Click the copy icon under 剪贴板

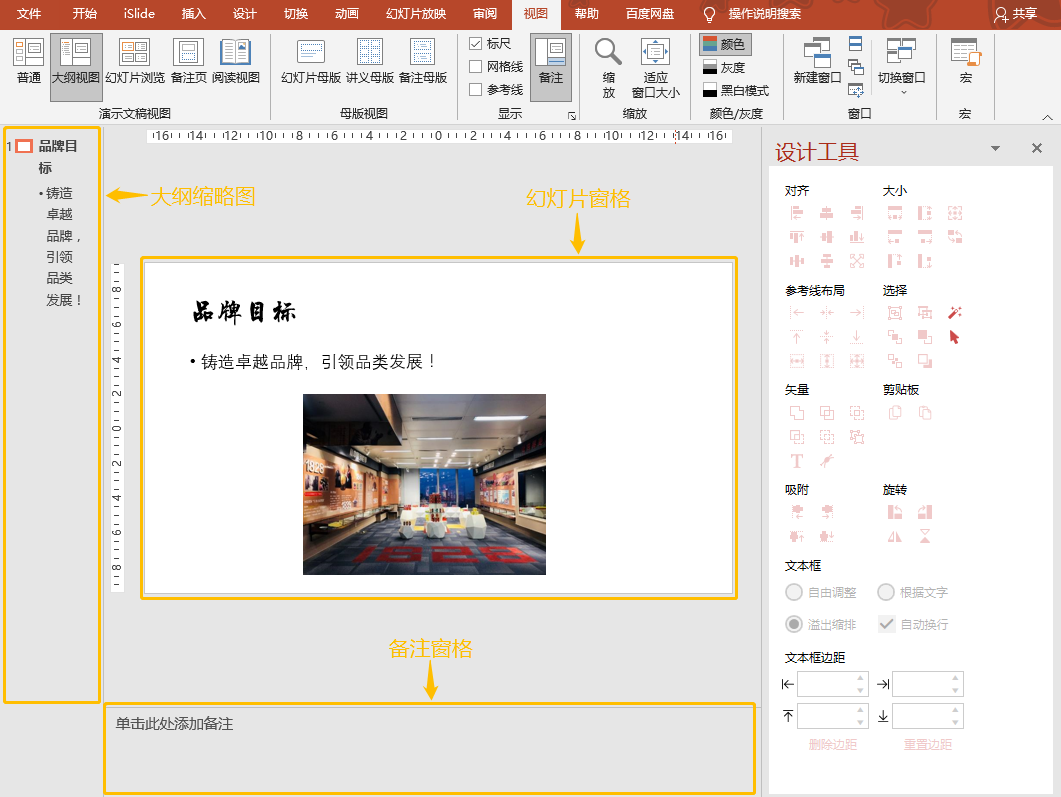click(x=895, y=413)
